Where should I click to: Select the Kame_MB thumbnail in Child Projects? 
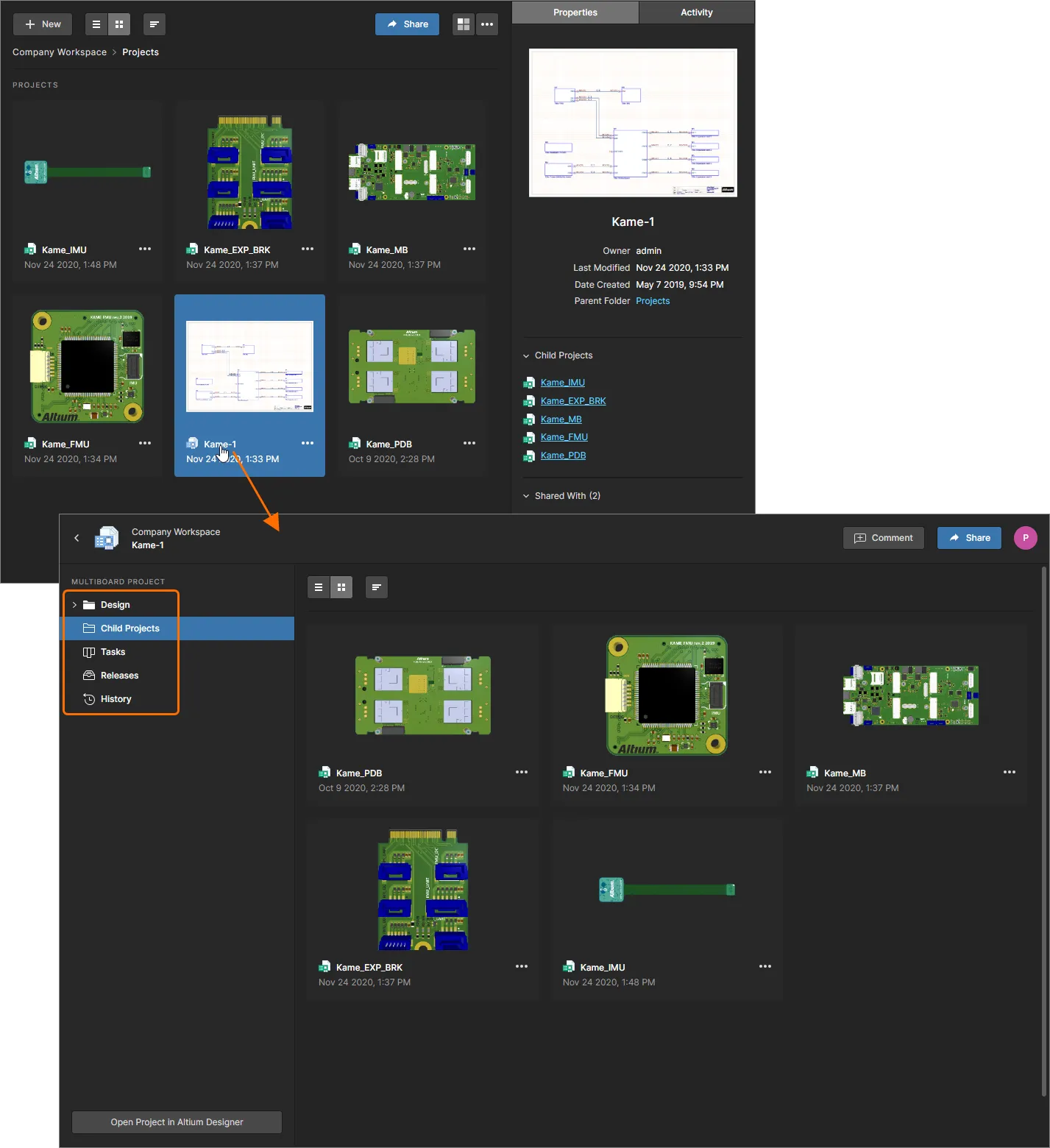tap(911, 695)
